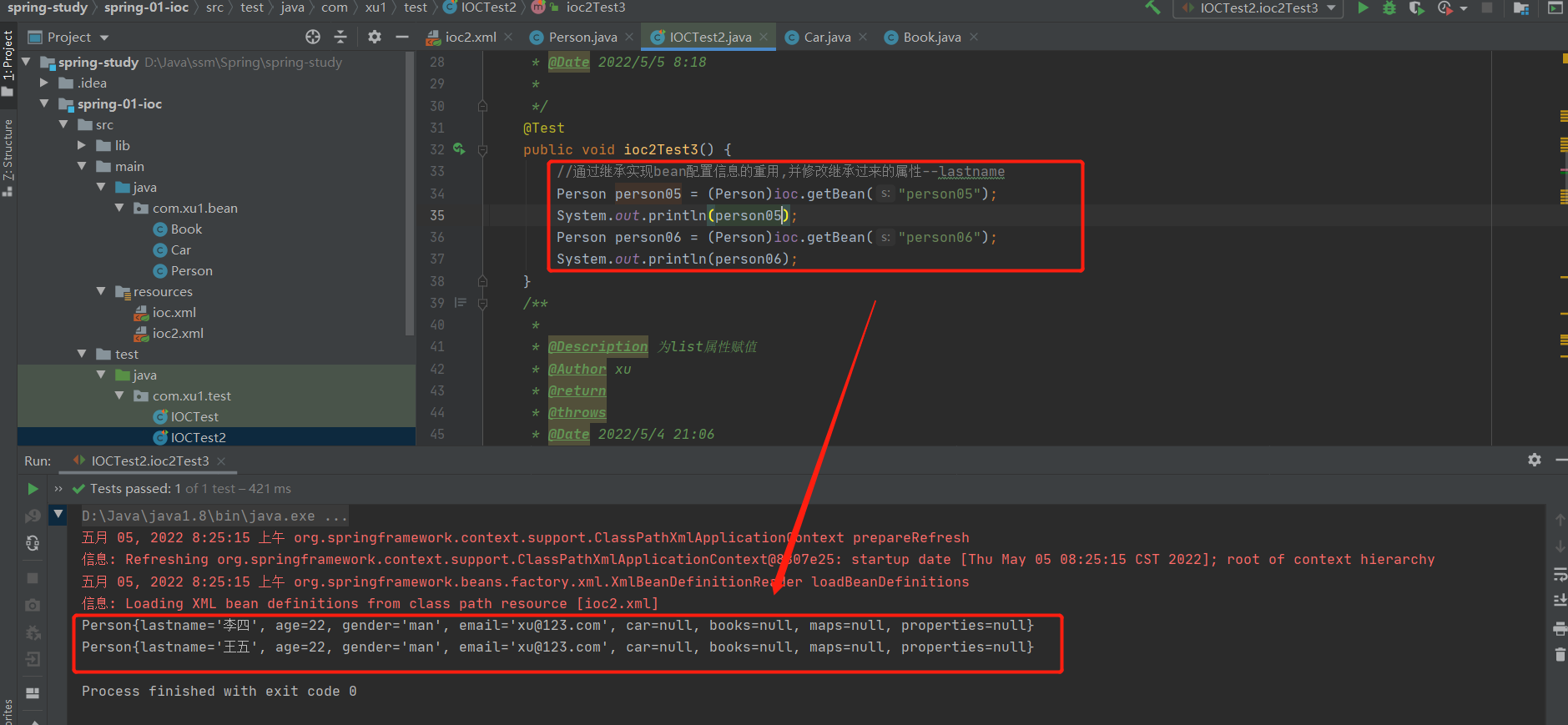
Task: Collapse the resources folder
Action: click(x=101, y=291)
